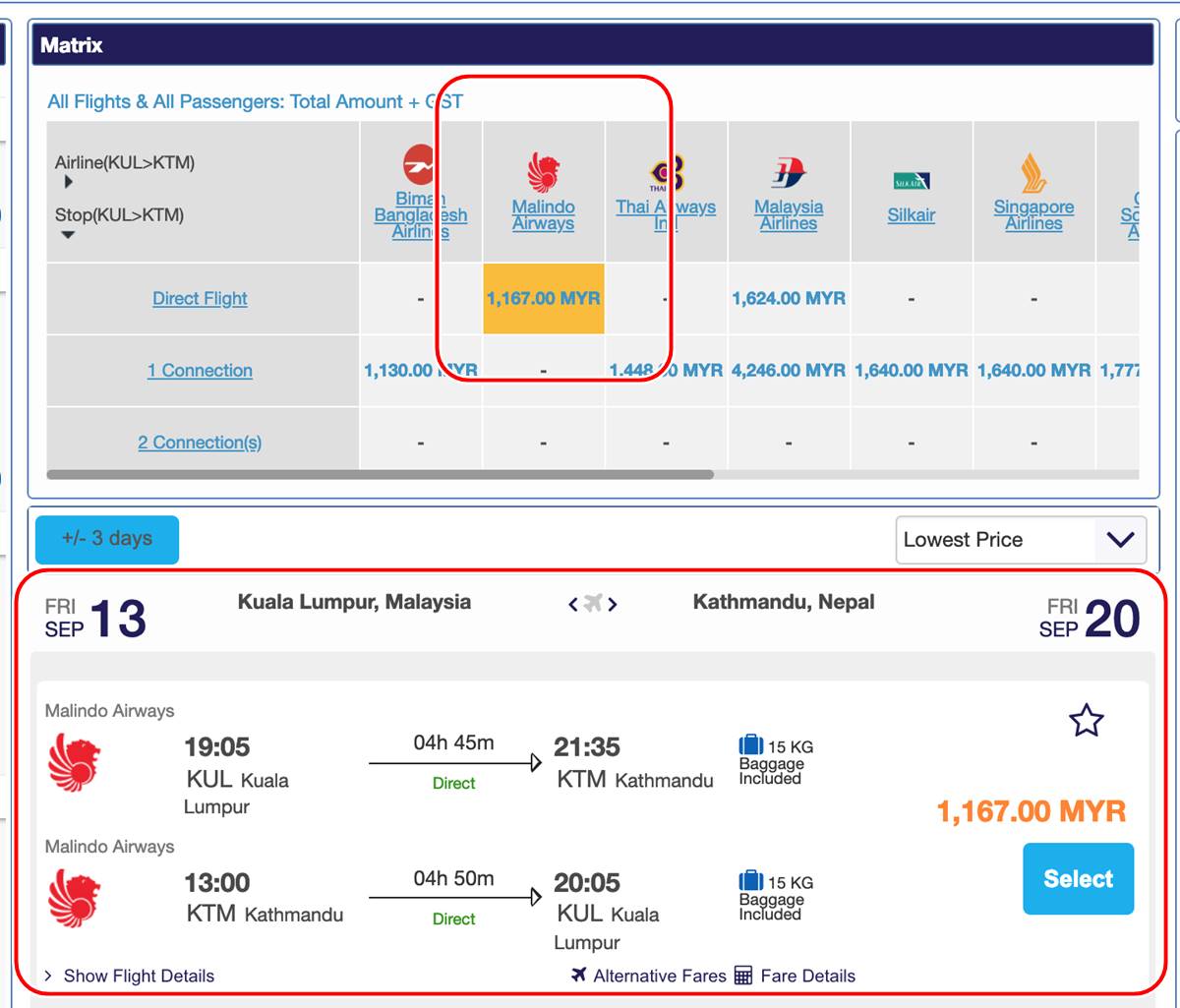Open the Thai Airways Intl link
This screenshot has width=1180, height=1008.
coord(666,215)
